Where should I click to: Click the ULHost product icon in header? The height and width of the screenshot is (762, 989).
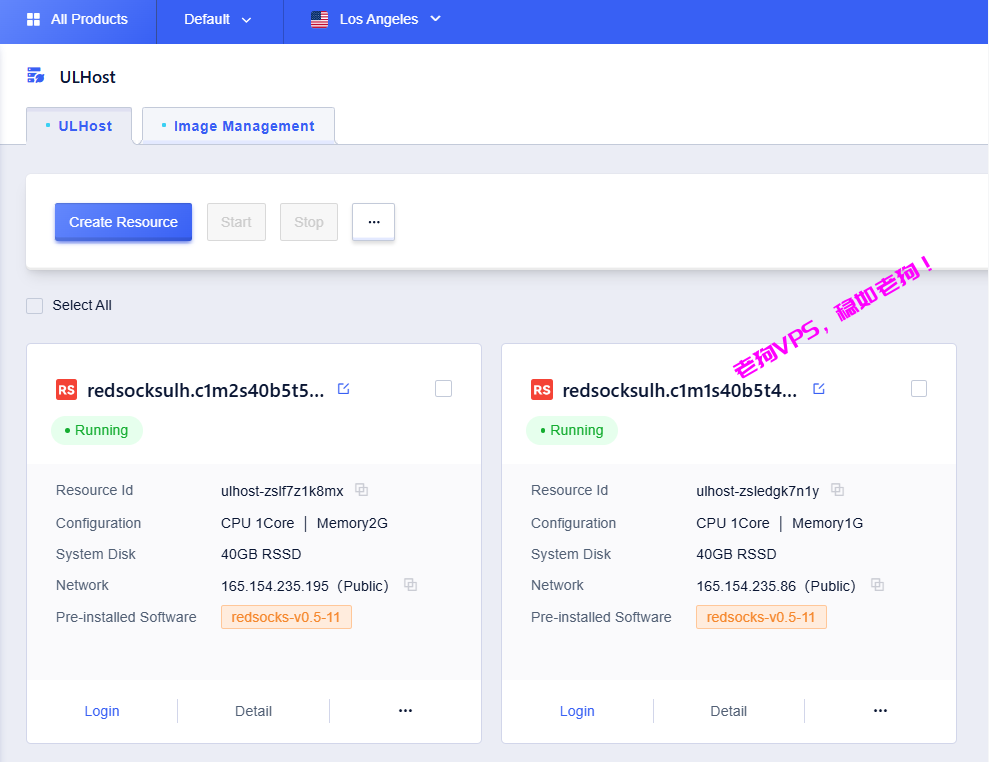[36, 76]
